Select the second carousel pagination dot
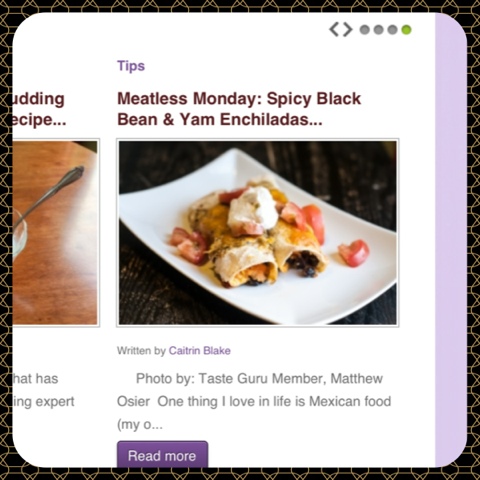The image size is (480, 480). (x=378, y=30)
